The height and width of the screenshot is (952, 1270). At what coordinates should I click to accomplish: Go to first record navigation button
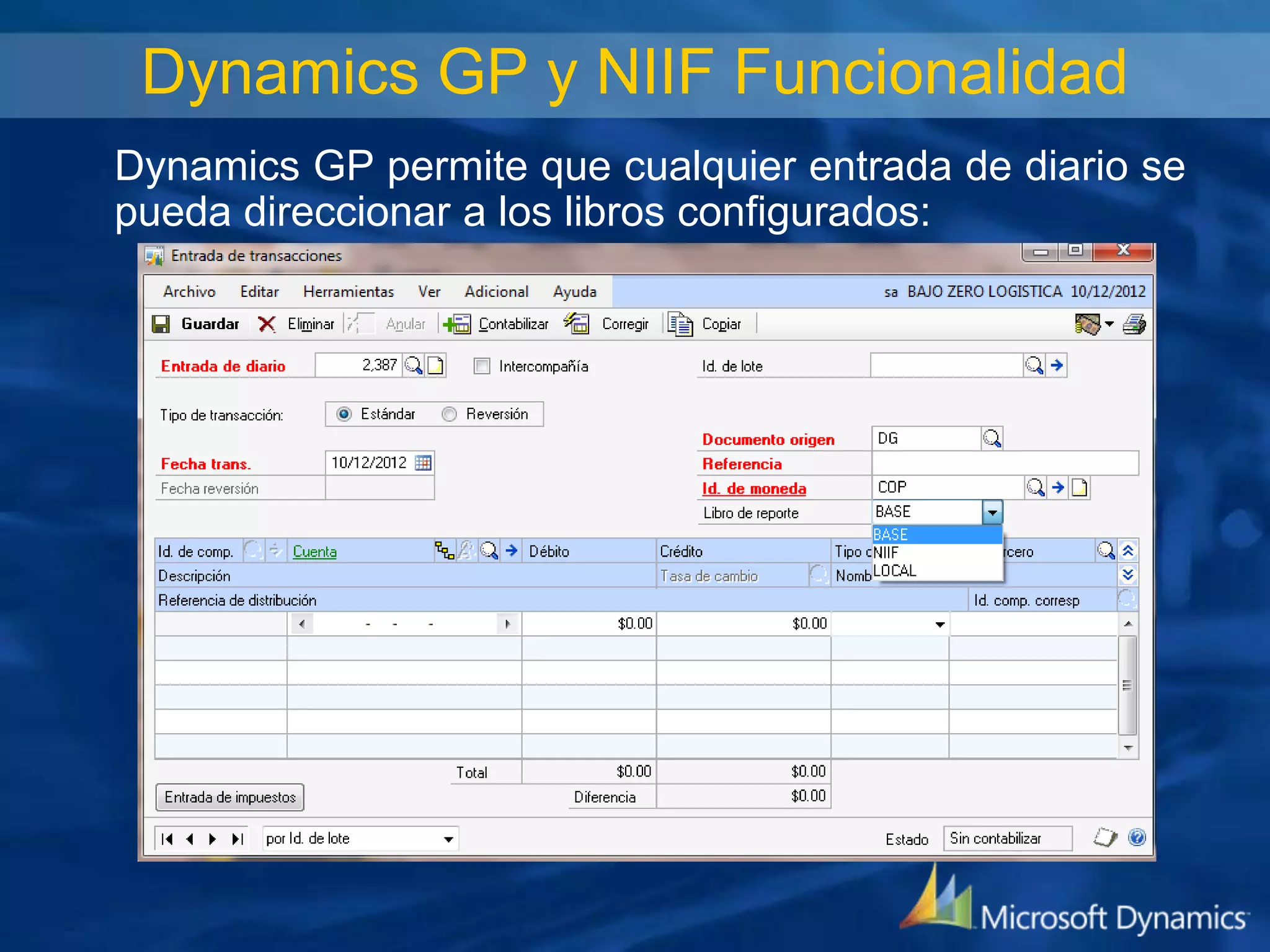(167, 839)
